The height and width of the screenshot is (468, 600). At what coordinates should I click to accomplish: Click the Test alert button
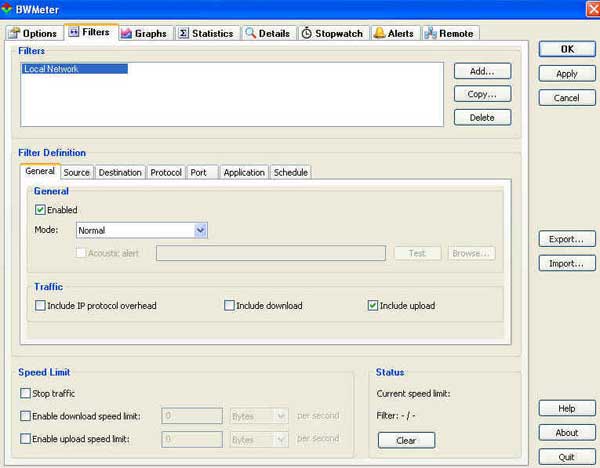coord(417,253)
